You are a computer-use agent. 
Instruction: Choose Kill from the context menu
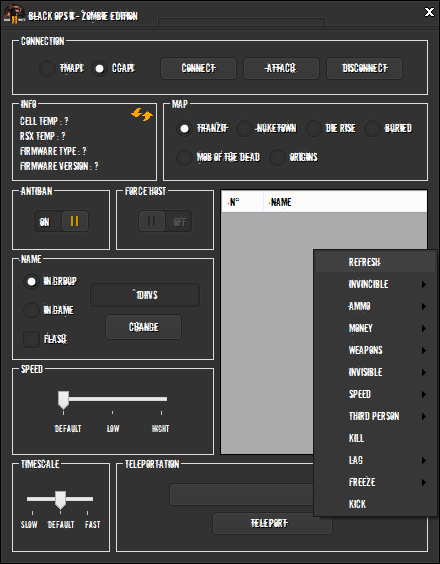(x=375, y=438)
